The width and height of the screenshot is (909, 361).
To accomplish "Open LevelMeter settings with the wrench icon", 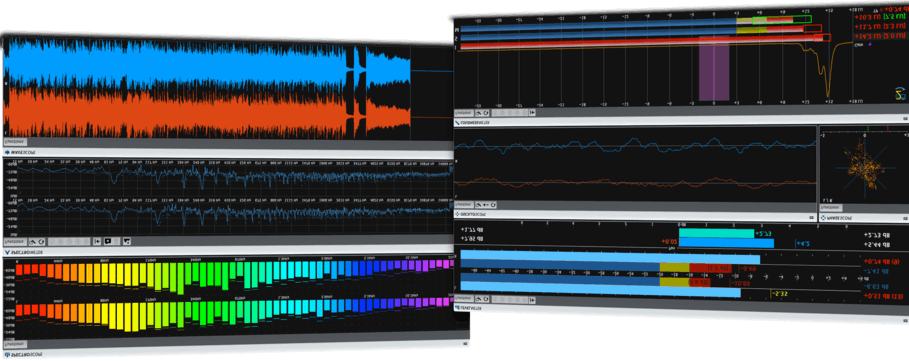I will (479, 299).
